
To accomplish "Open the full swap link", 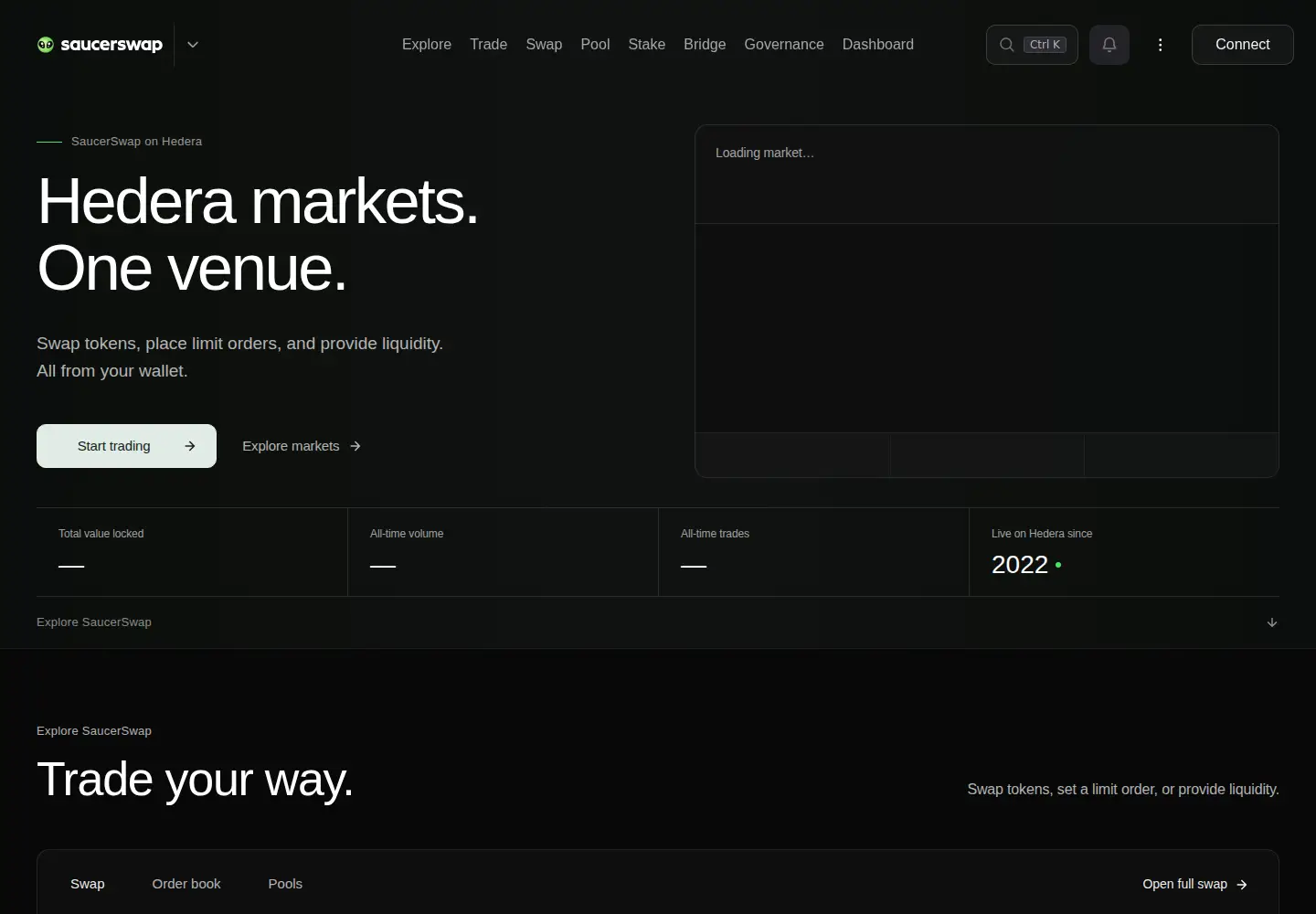I will coord(1195,884).
